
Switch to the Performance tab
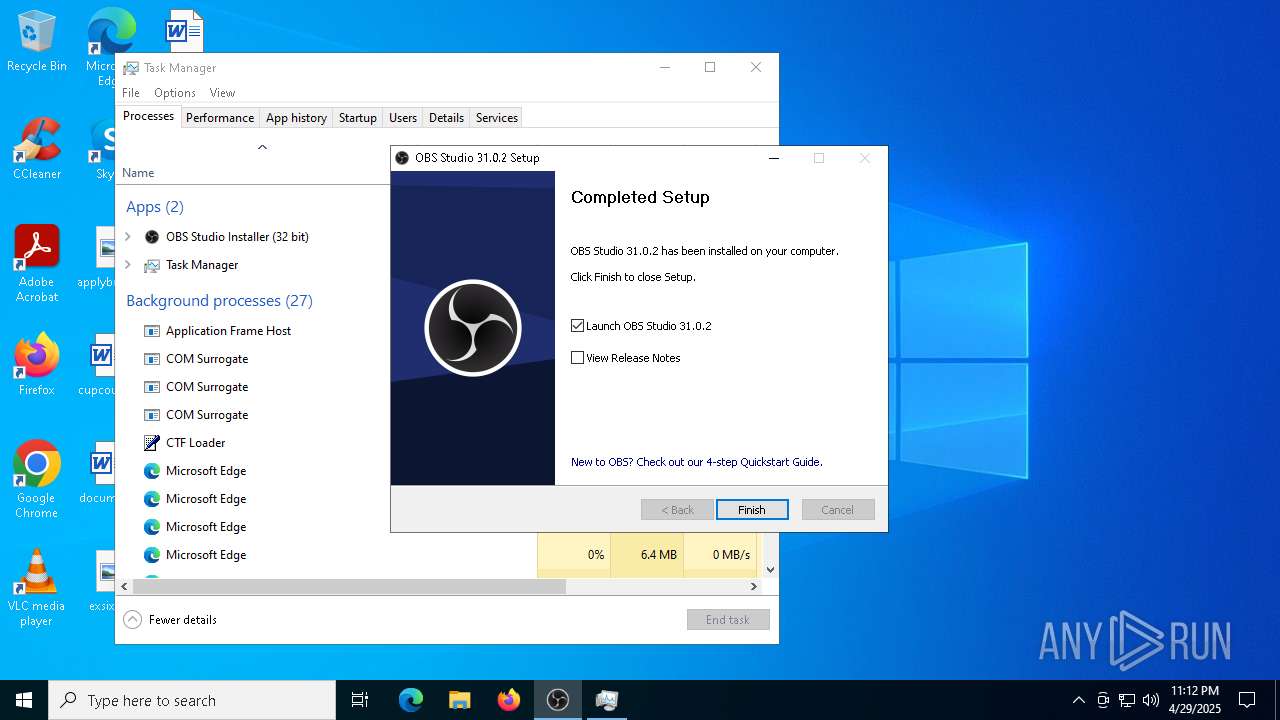[x=220, y=118]
